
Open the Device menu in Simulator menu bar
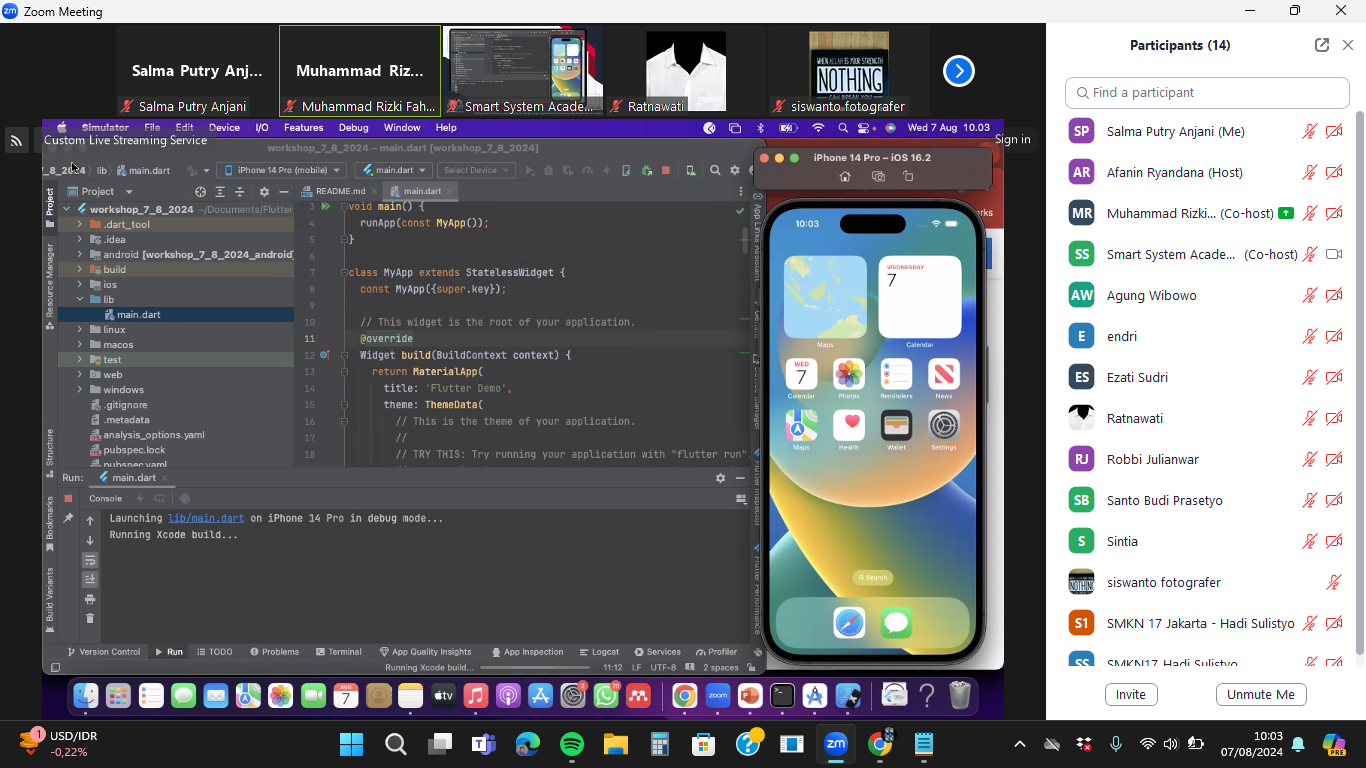click(x=224, y=128)
